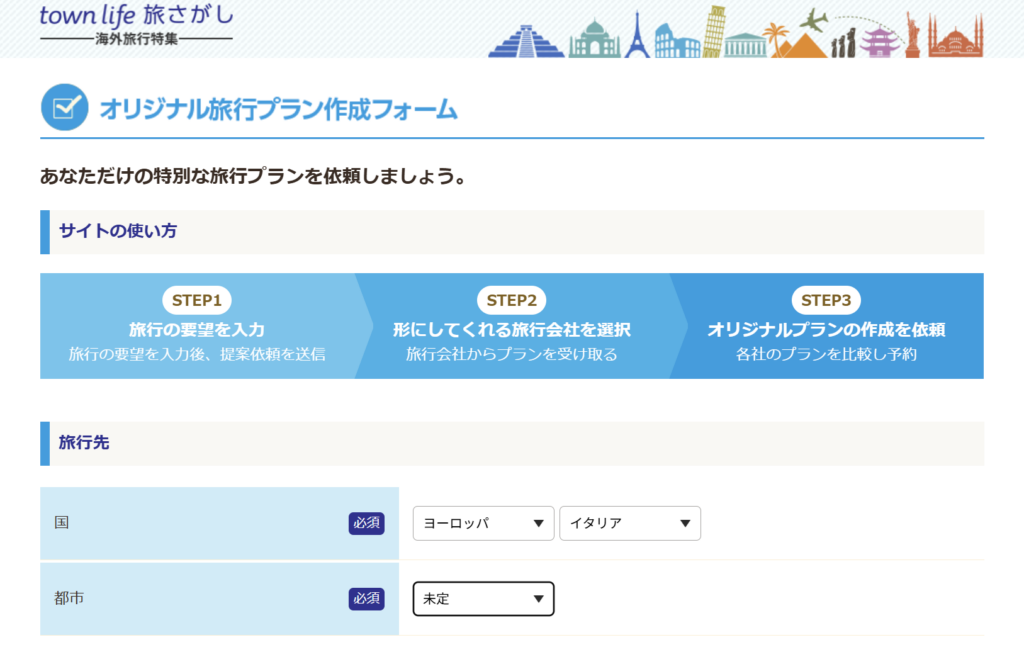Click the 必須 badge beside 都市
This screenshot has width=1024, height=669.
pos(366,599)
